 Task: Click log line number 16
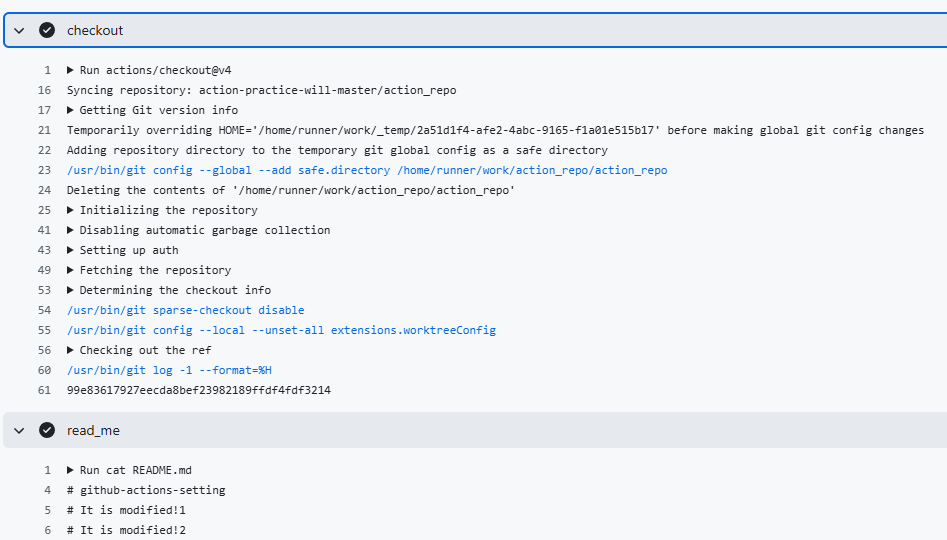coord(44,90)
